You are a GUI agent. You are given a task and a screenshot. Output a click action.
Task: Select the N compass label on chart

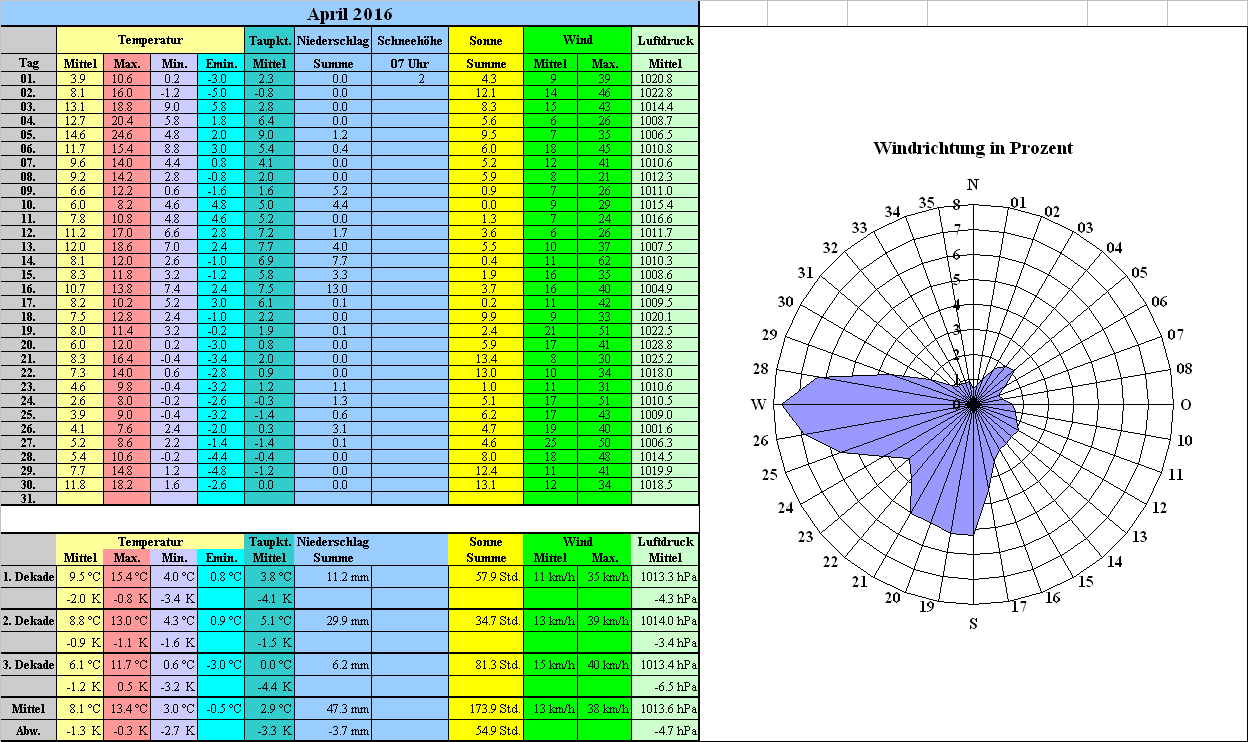973,184
